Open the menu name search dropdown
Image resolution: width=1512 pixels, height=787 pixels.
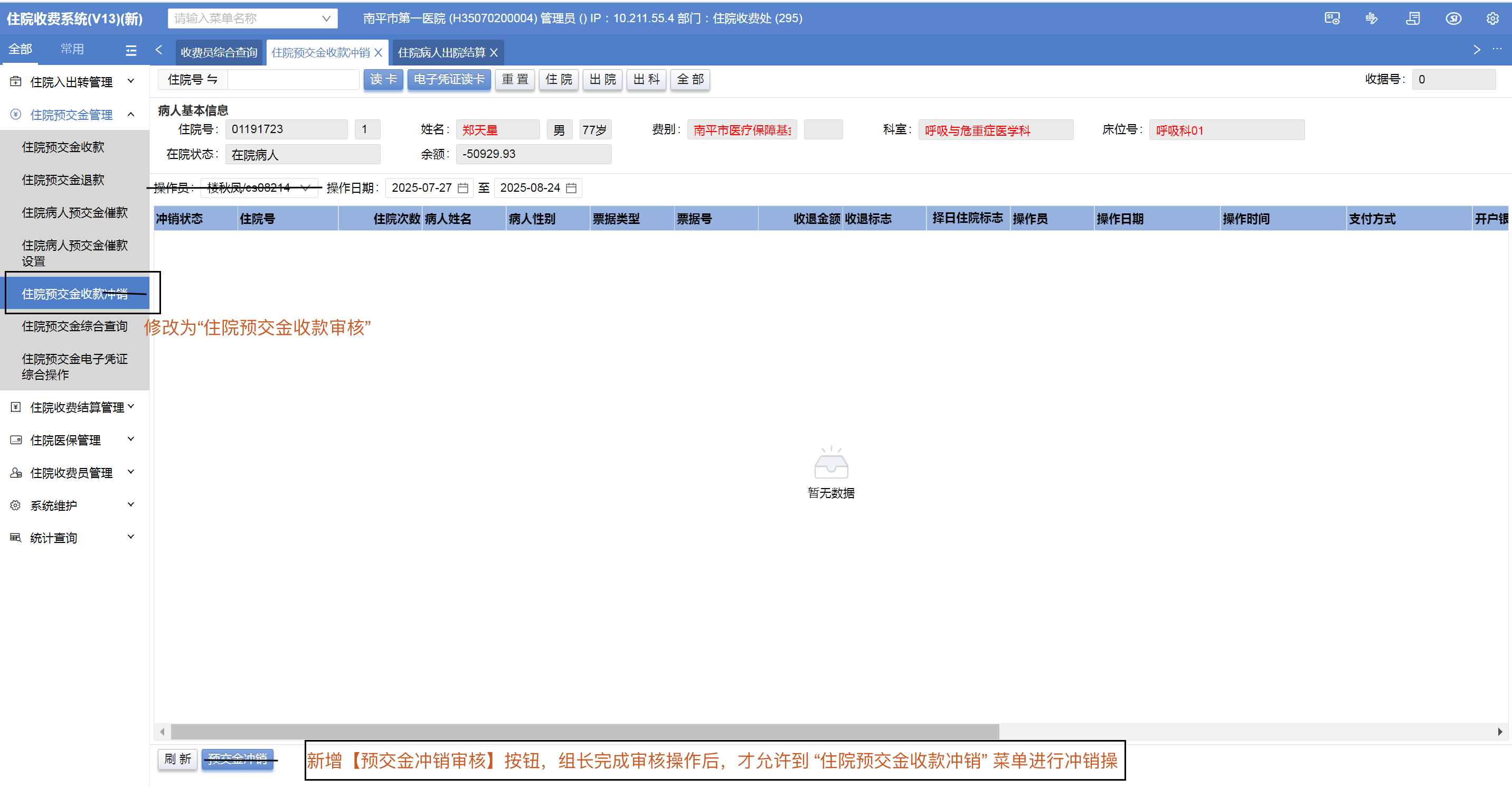pos(326,19)
